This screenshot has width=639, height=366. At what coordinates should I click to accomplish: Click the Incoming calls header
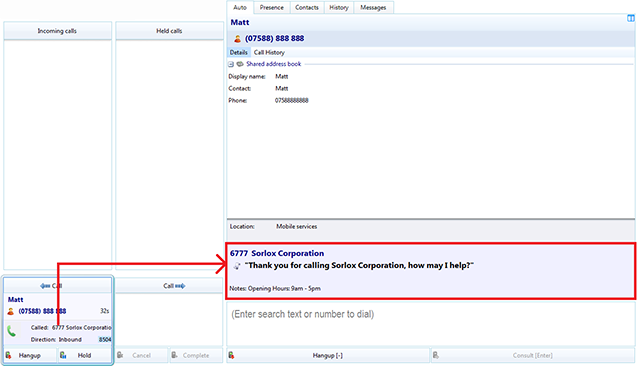[57, 31]
